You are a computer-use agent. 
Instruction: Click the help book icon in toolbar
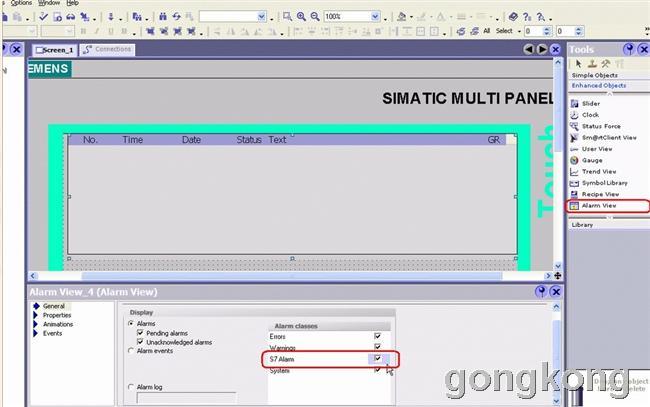[513, 17]
